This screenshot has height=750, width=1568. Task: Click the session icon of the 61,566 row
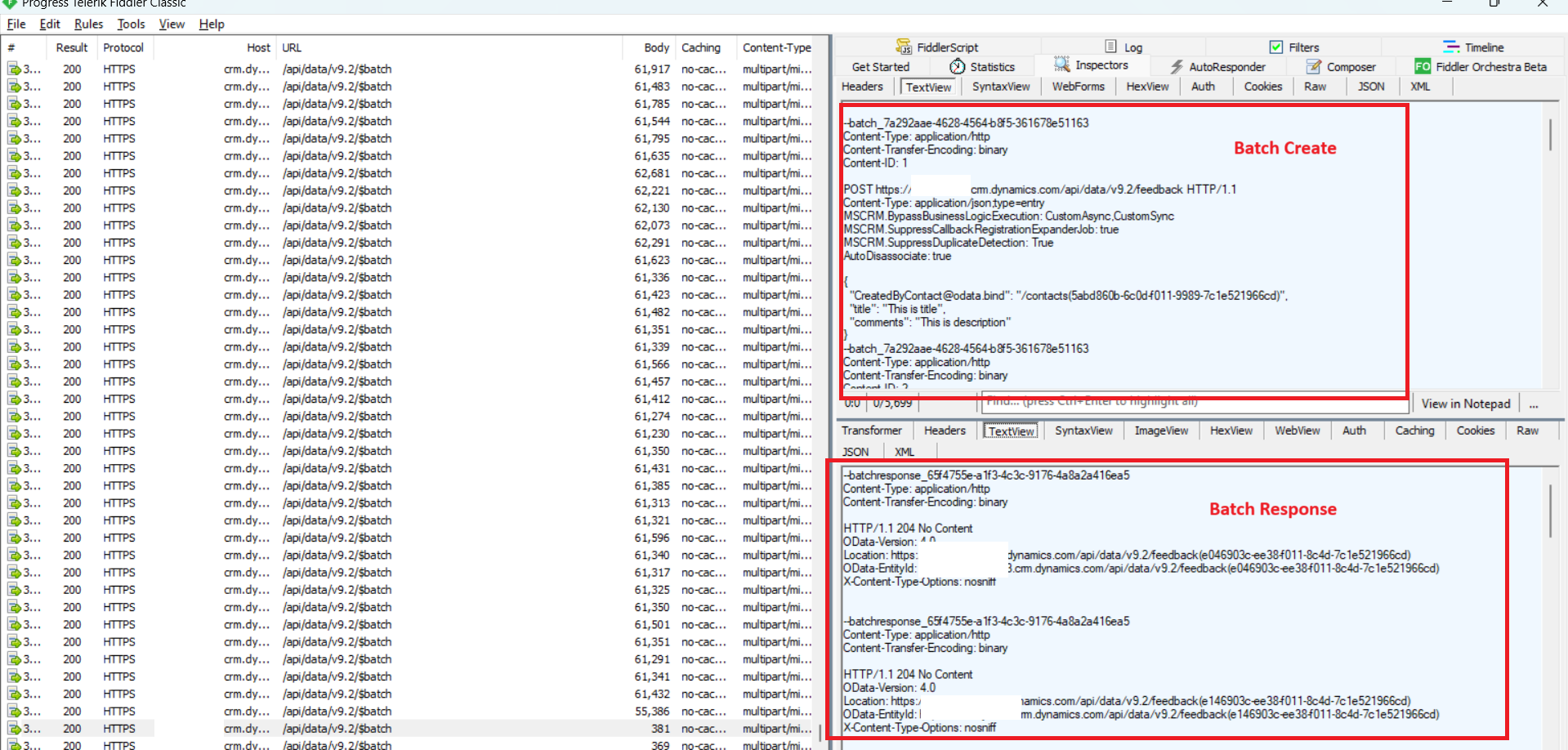[15, 364]
